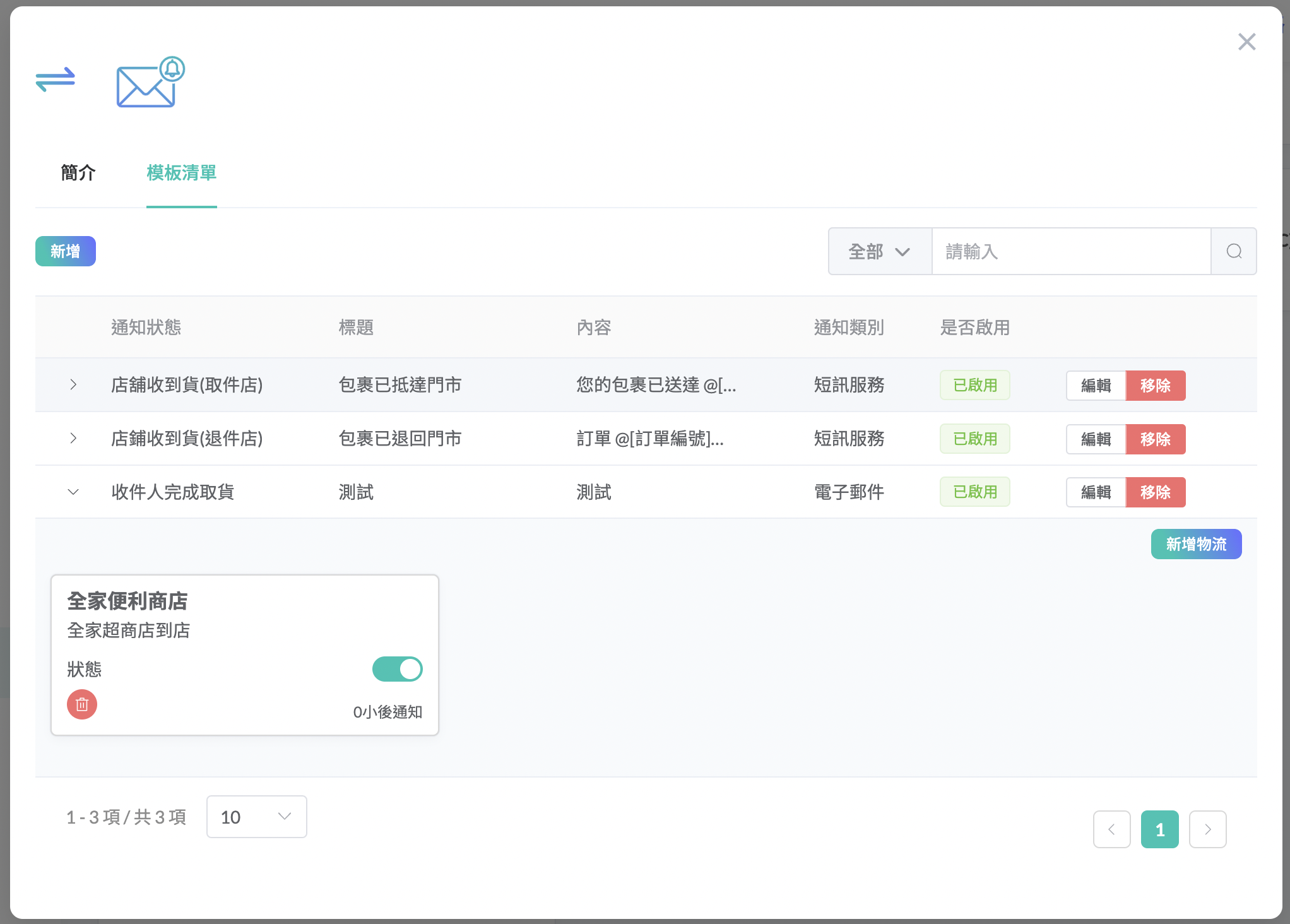
Task: Collapse the 收件人完成取貨 row
Action: (73, 492)
